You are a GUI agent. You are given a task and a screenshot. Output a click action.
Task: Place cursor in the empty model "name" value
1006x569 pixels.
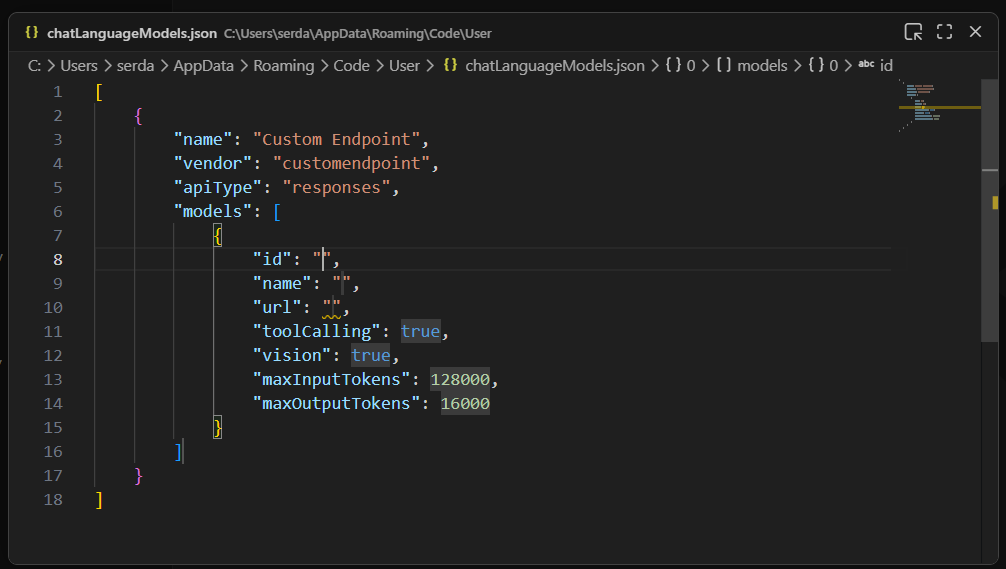pos(342,283)
